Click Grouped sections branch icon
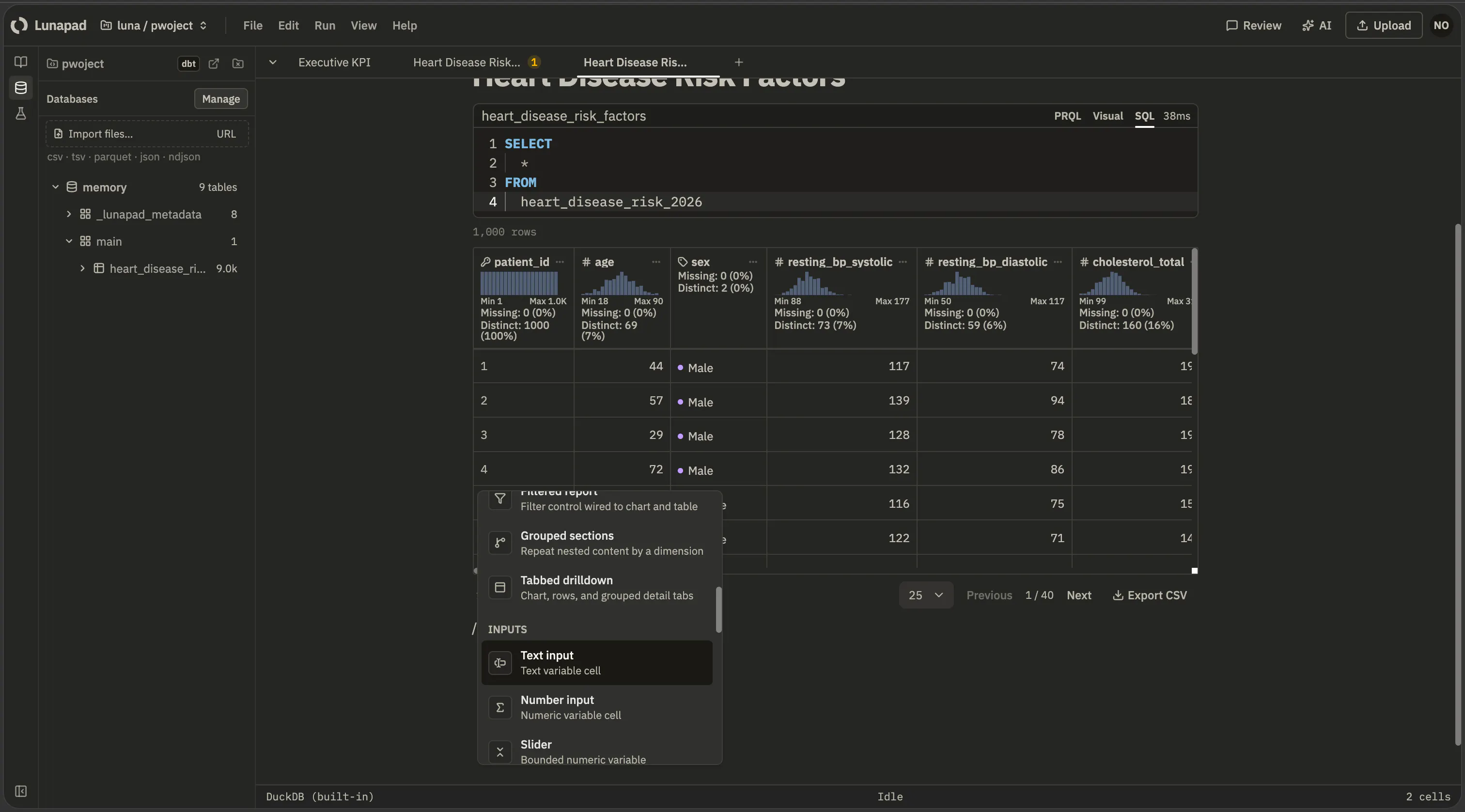Image resolution: width=1465 pixels, height=812 pixels. pyautogui.click(x=499, y=543)
